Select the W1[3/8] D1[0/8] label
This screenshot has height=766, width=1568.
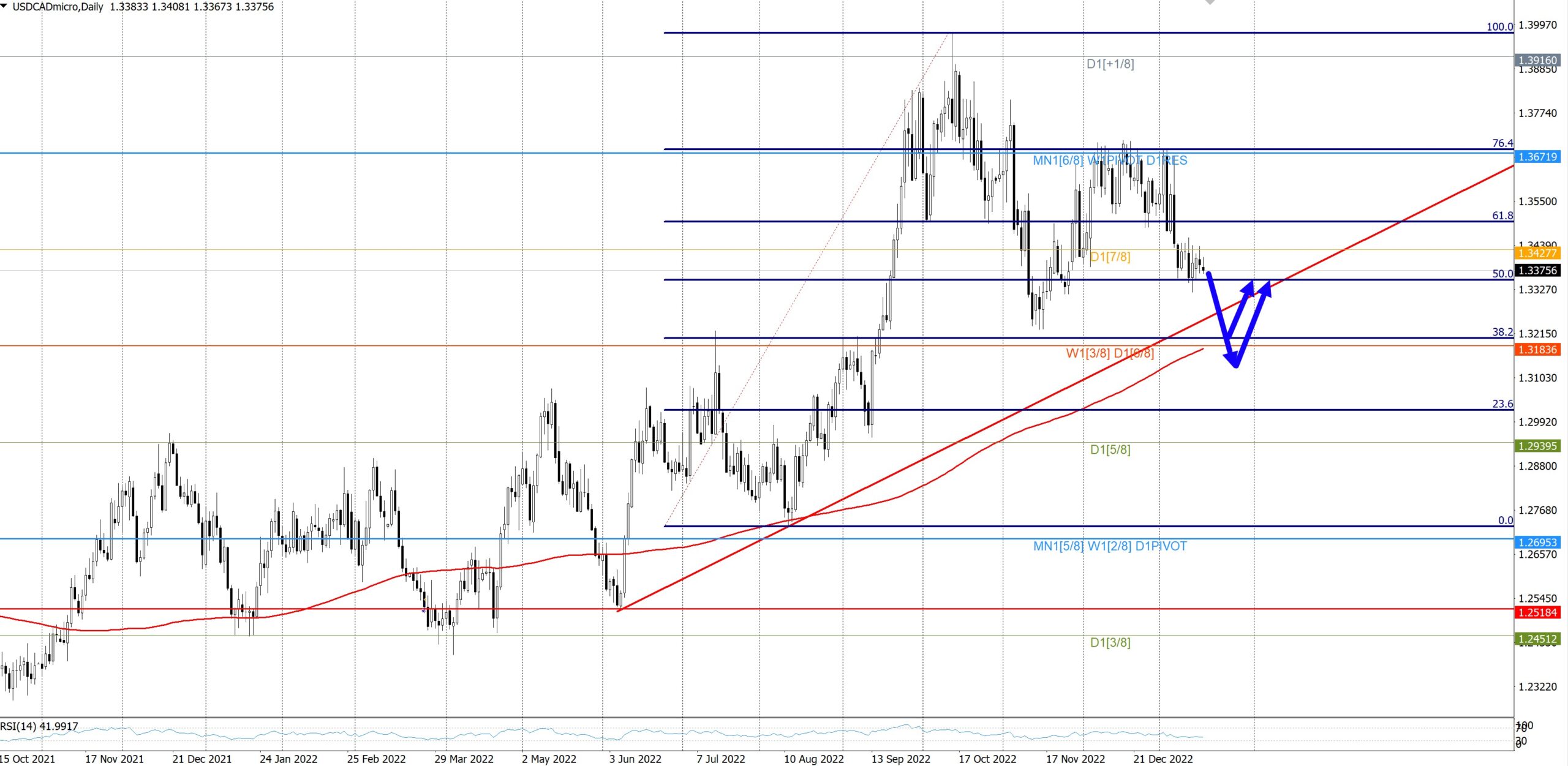click(x=1109, y=353)
